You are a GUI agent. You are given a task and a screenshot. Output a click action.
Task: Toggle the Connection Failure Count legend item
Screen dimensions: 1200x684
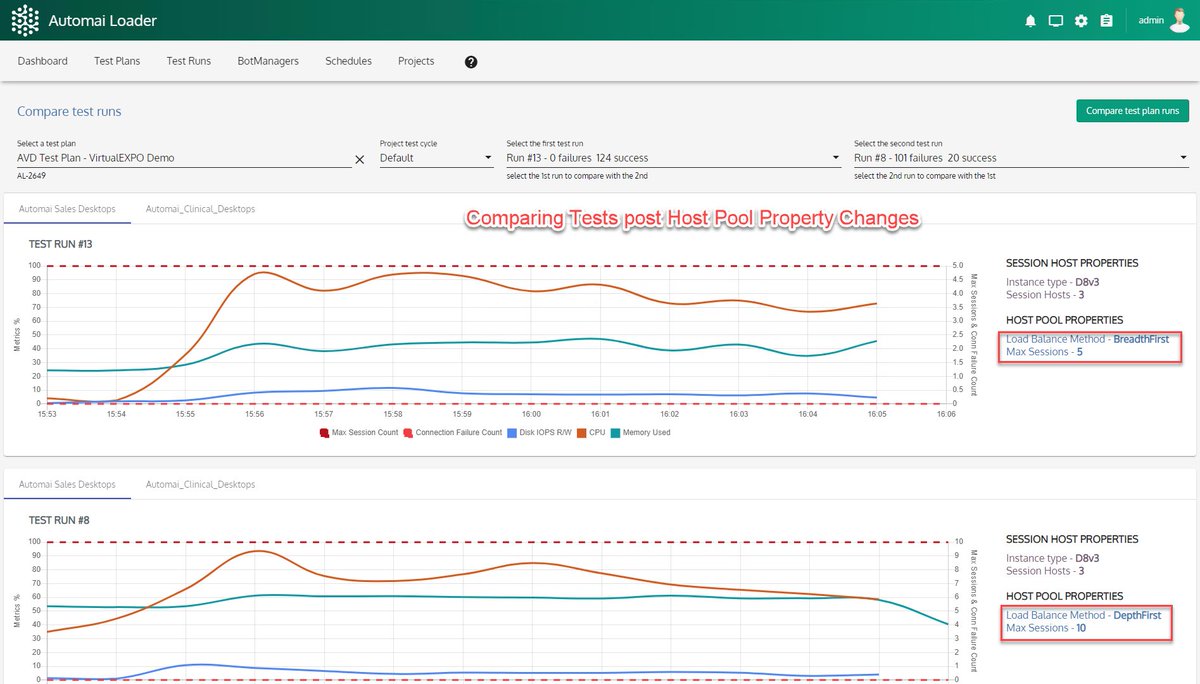point(452,433)
